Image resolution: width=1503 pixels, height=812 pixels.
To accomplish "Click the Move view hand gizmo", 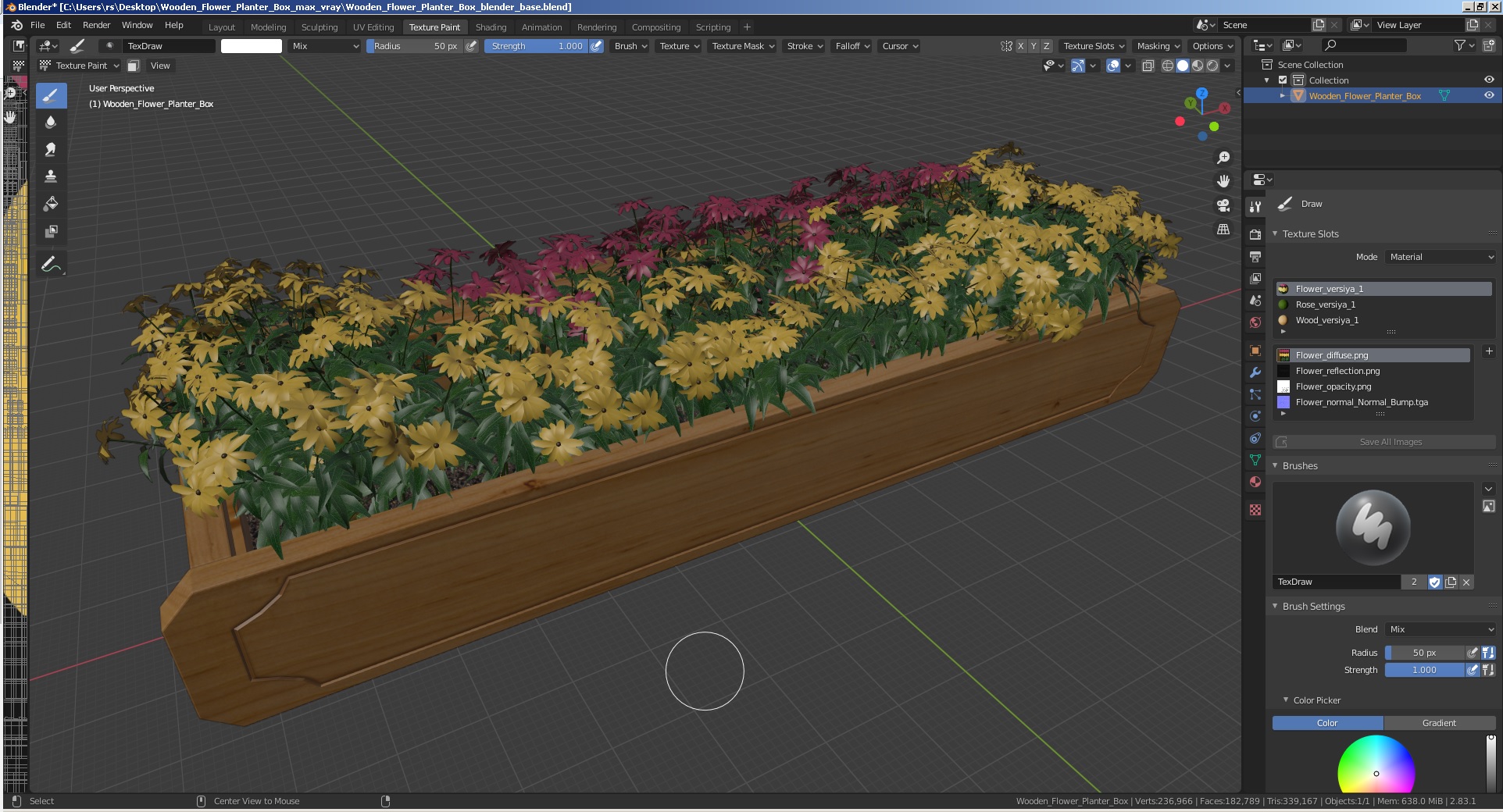I will pos(1223,181).
